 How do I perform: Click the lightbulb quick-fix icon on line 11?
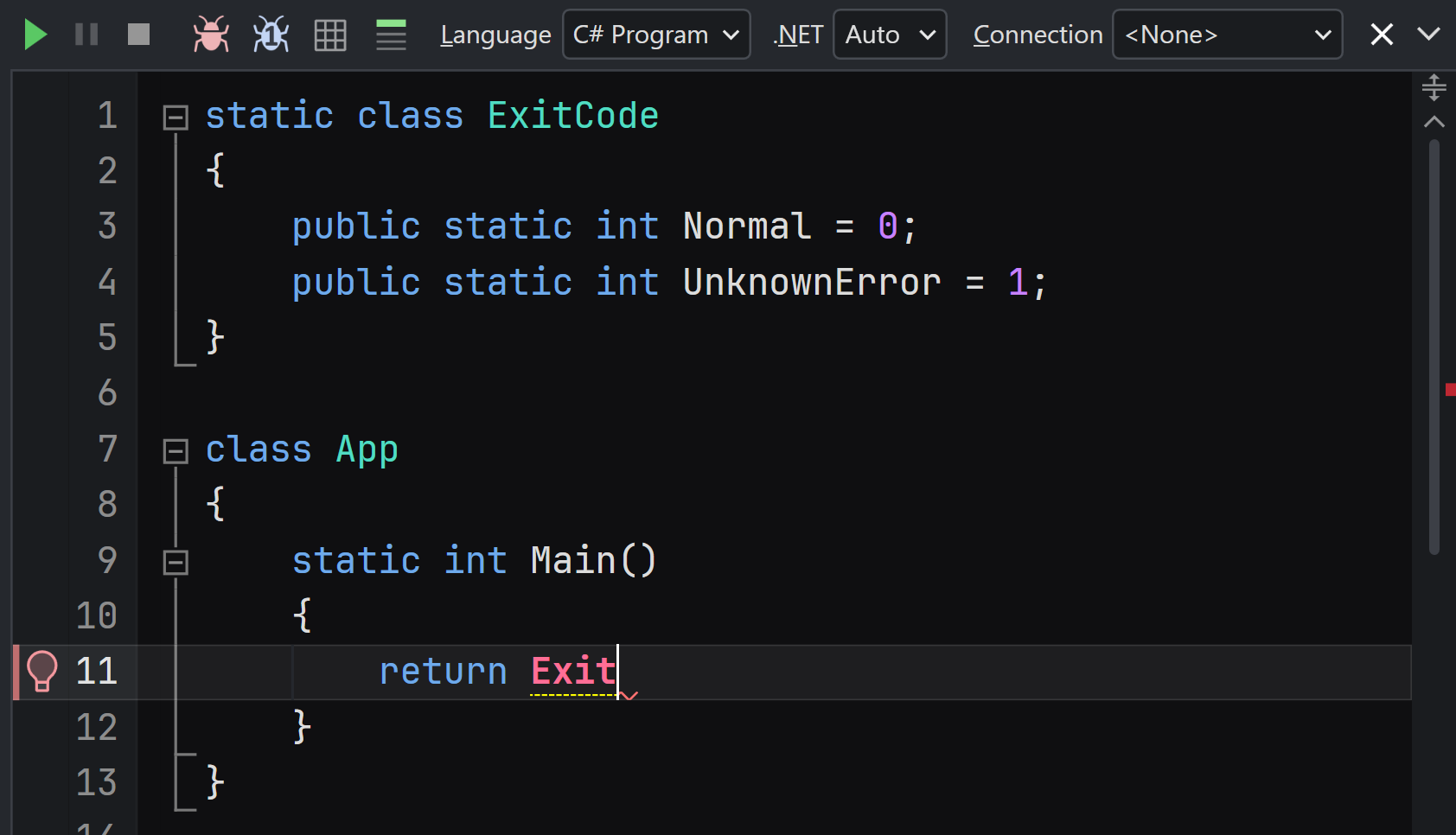click(x=42, y=672)
